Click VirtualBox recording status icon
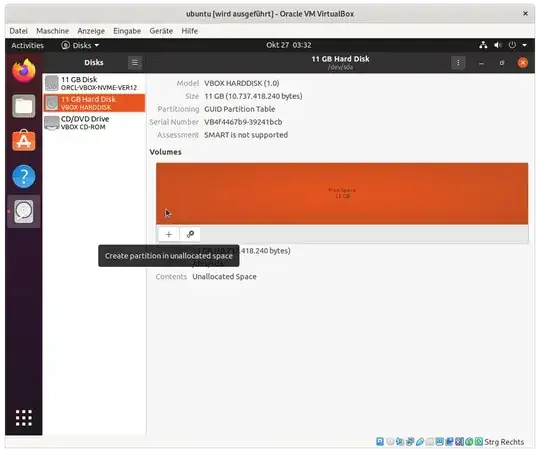 449,442
